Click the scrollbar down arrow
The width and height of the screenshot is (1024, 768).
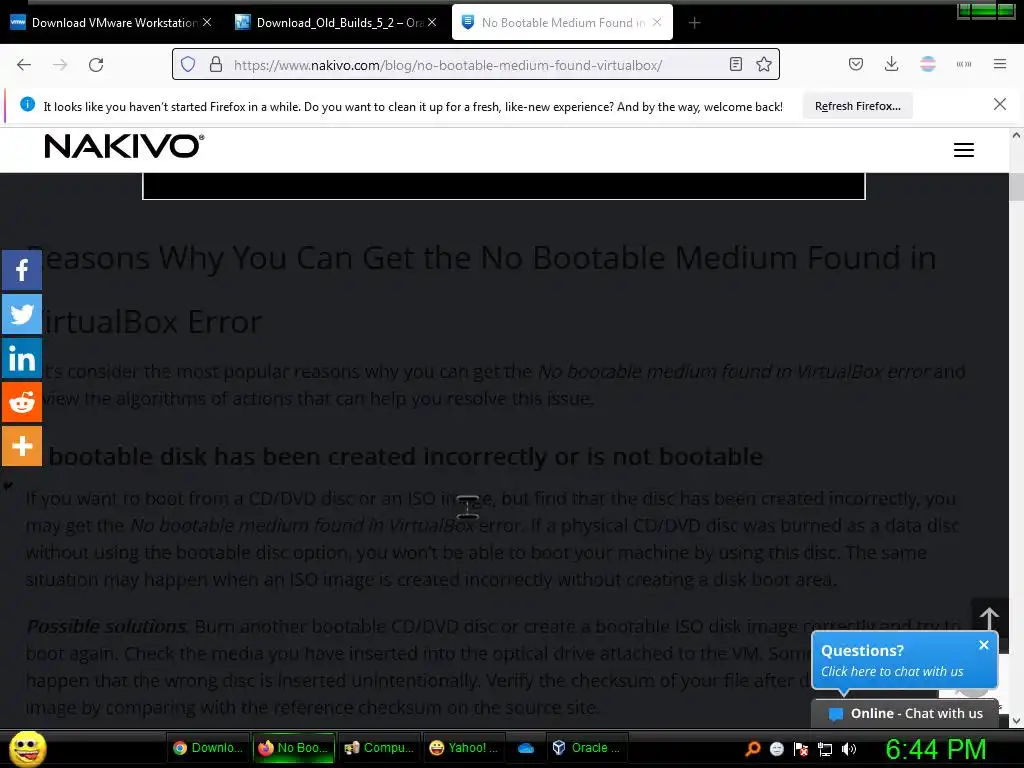[x=1016, y=721]
